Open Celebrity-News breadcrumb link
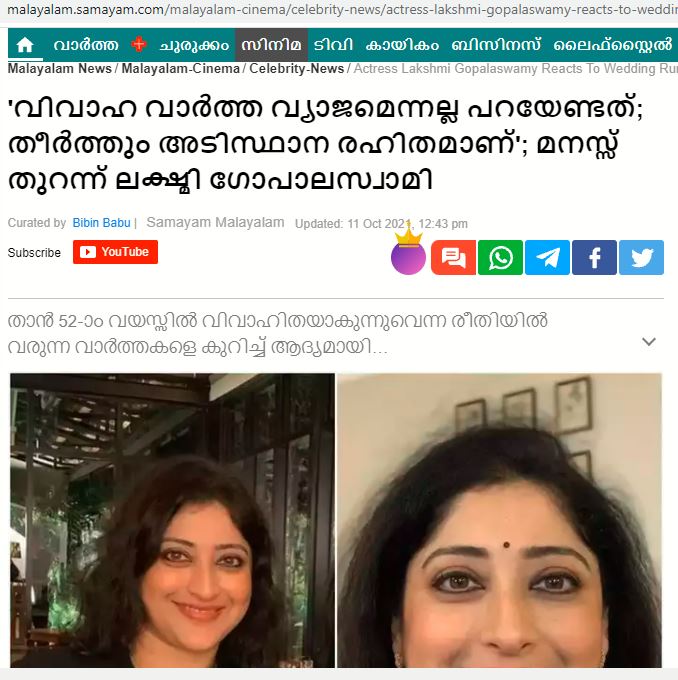 tap(297, 69)
